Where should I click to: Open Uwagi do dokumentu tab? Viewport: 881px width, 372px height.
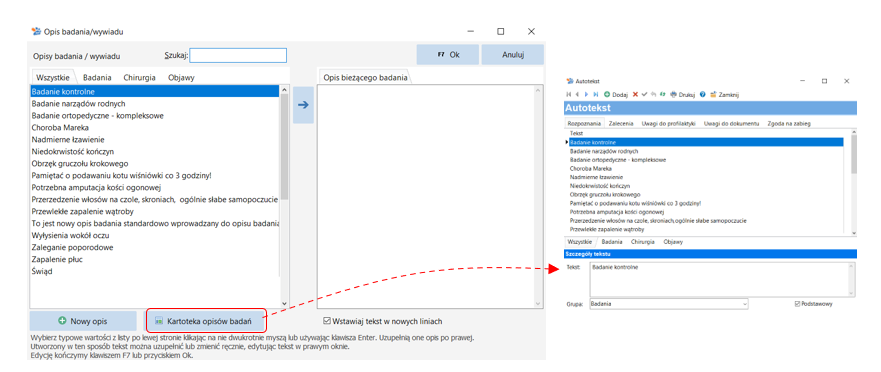click(732, 123)
